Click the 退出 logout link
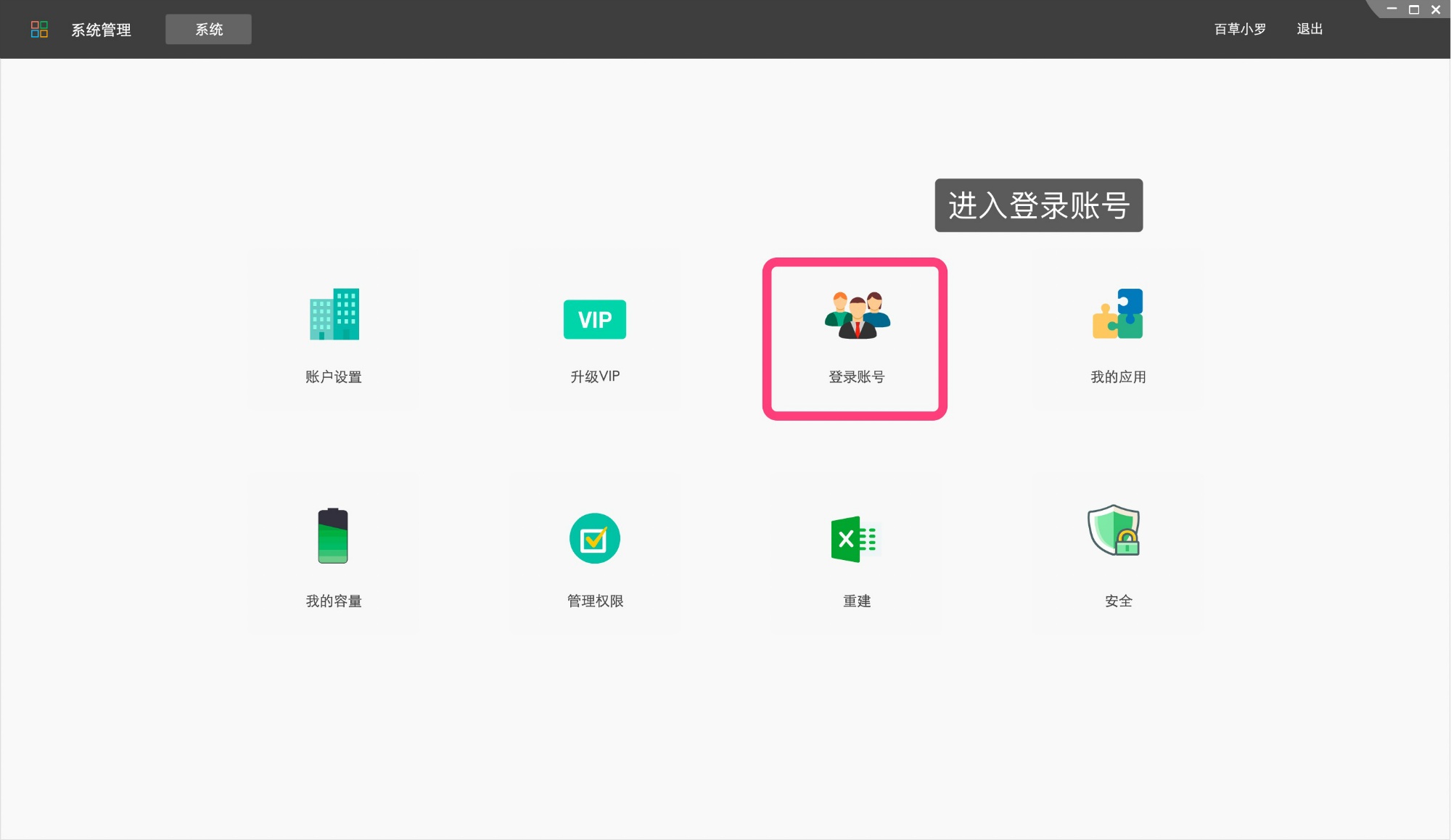This screenshot has height=840, width=1451. [1310, 29]
